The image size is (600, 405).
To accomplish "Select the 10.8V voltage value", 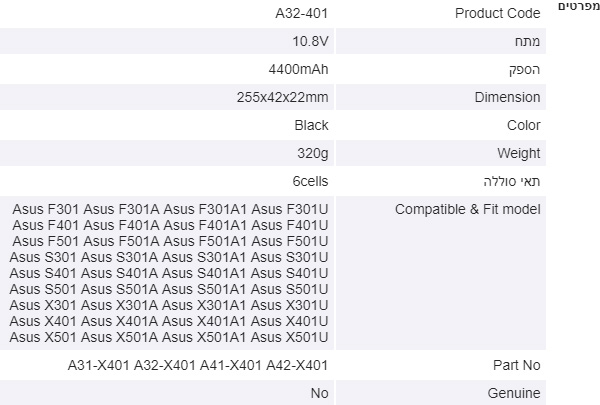I will [x=310, y=41].
